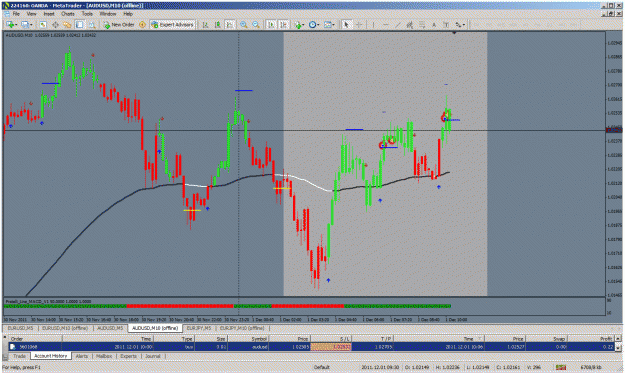625x373 pixels.
Task: Click the New Order button
Action: [119, 25]
